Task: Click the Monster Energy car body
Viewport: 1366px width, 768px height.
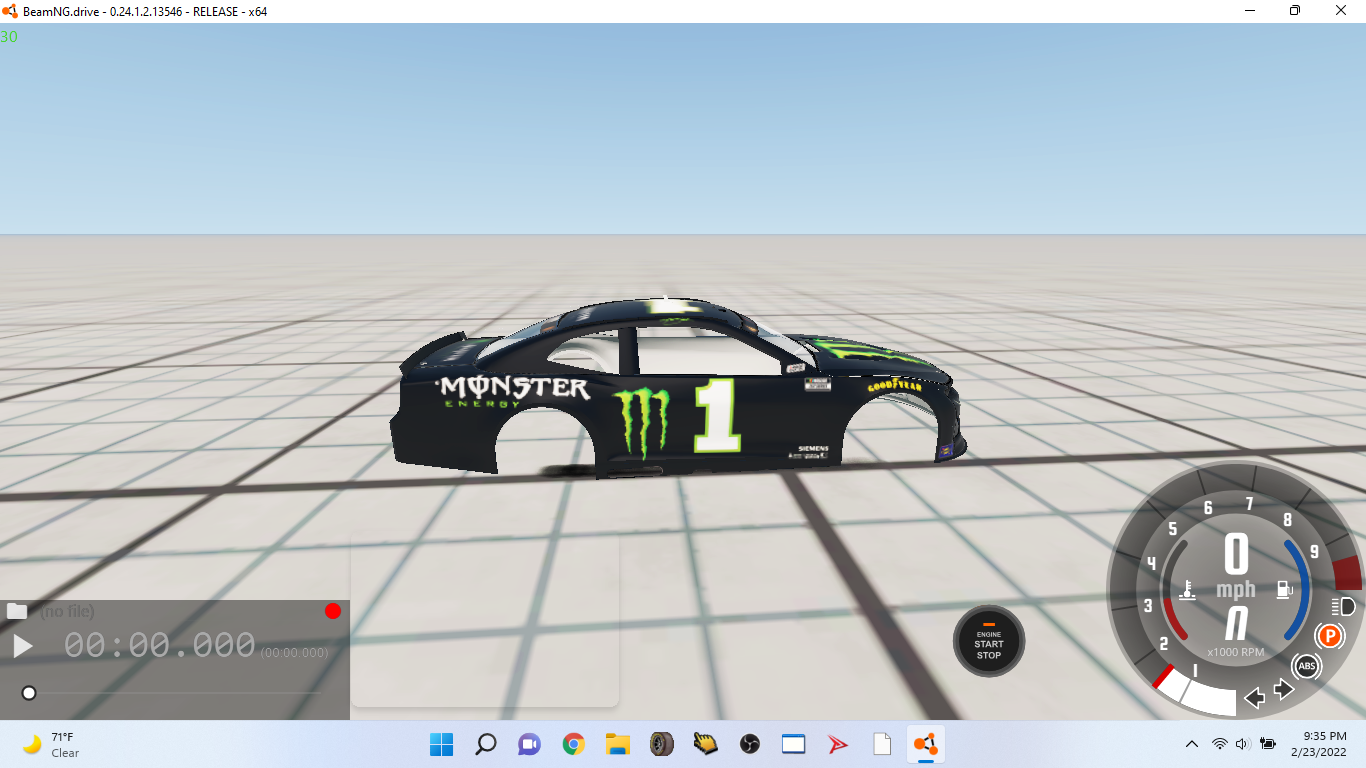Action: [678, 388]
